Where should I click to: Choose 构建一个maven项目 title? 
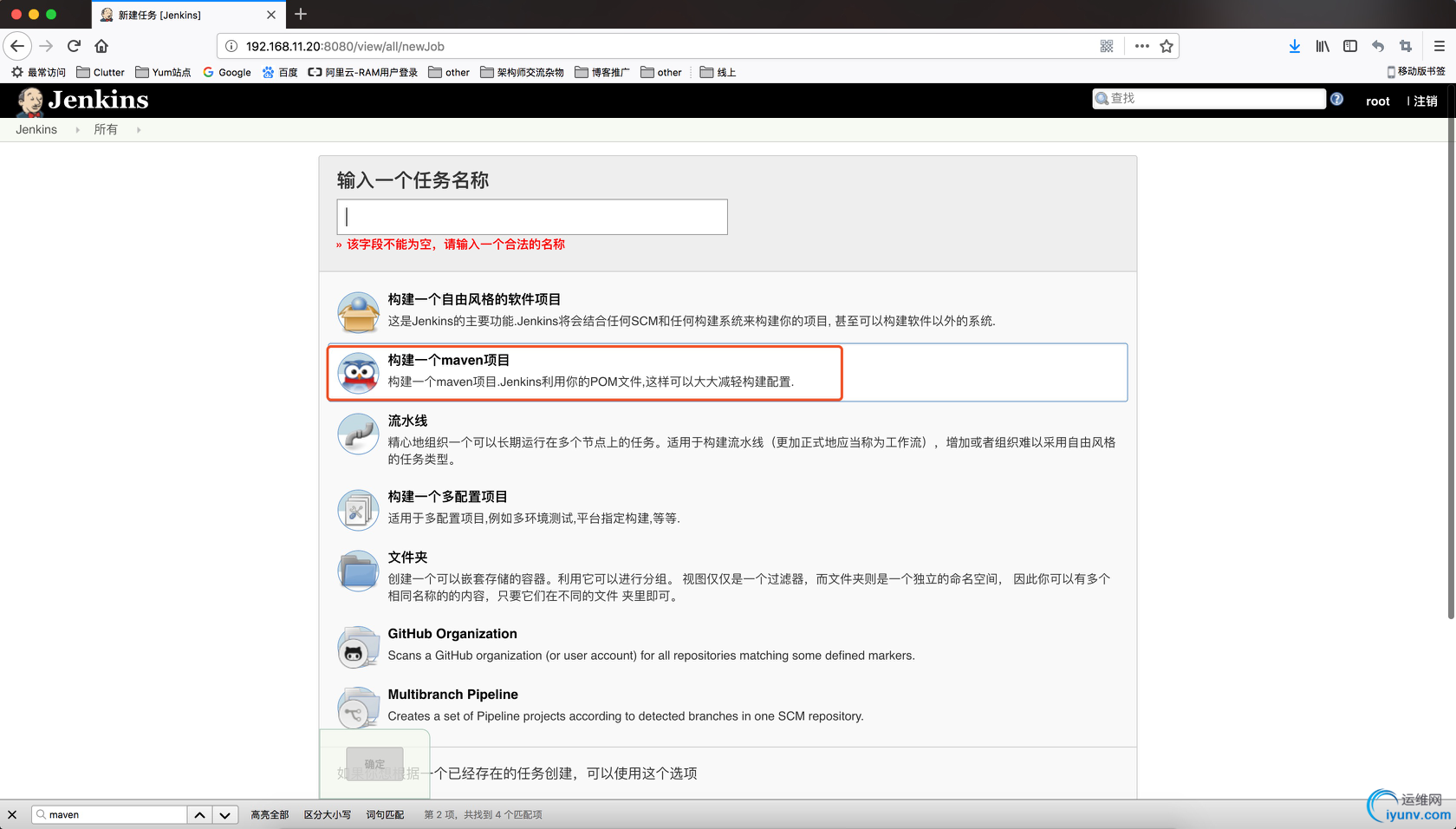coord(449,360)
